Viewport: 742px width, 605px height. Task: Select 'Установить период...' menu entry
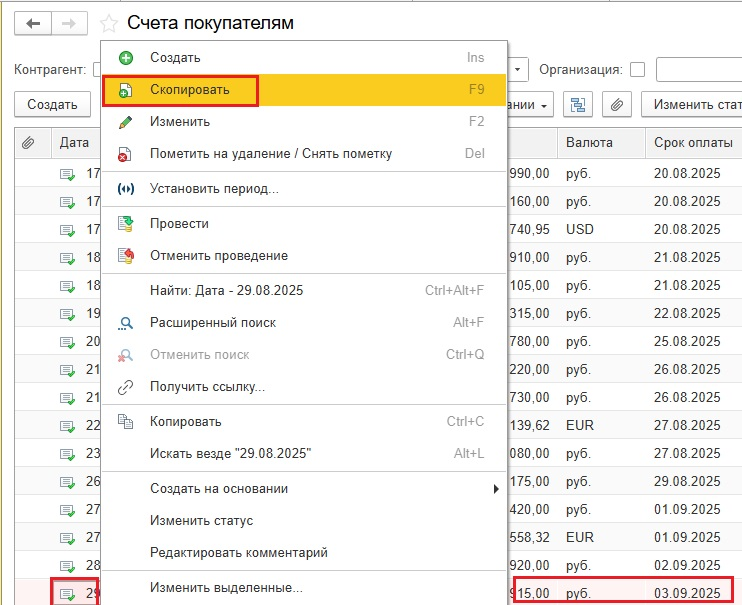point(304,189)
